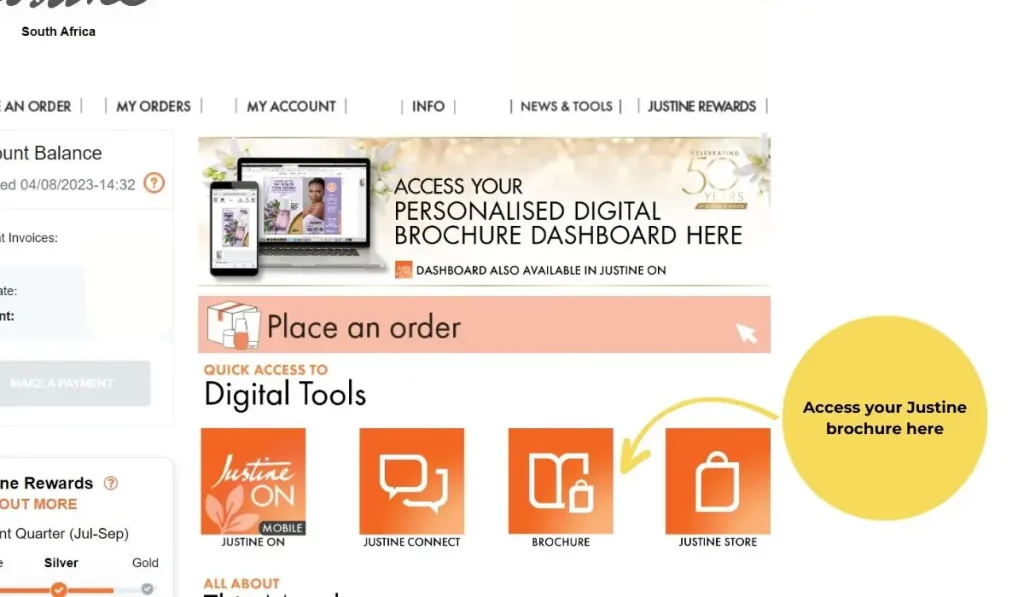Click the Place an order banner button
Image resolution: width=1024 pixels, height=597 pixels.
(484, 325)
